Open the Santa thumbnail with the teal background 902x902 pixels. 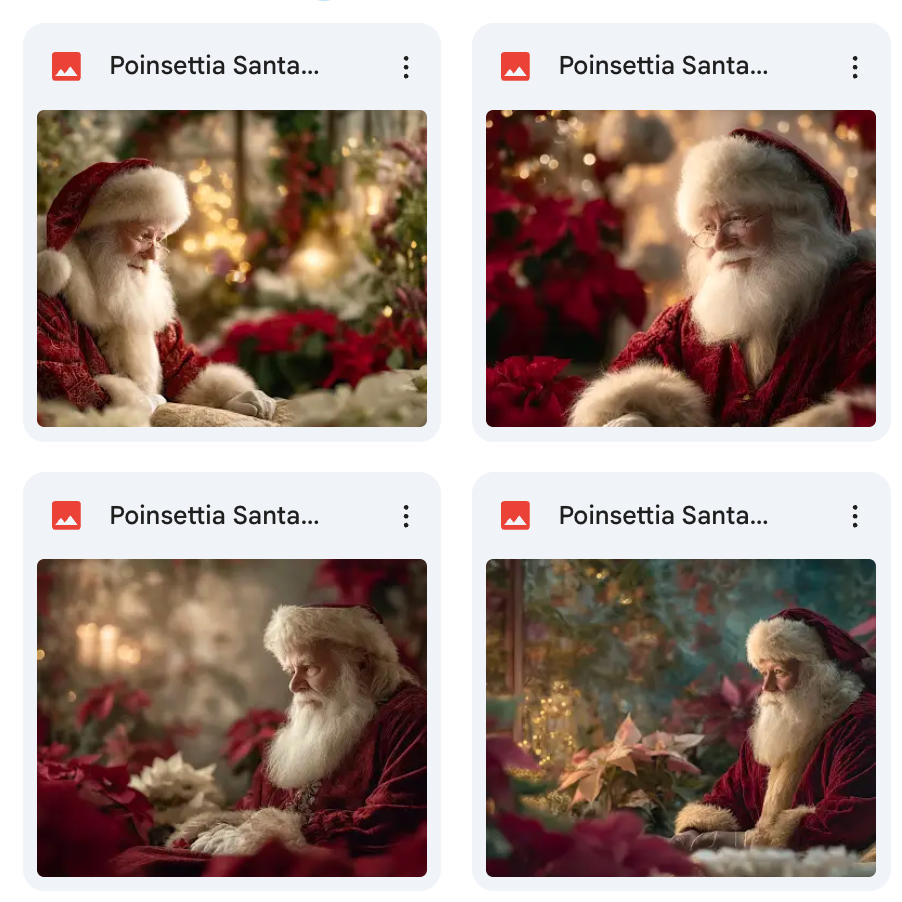click(x=681, y=717)
